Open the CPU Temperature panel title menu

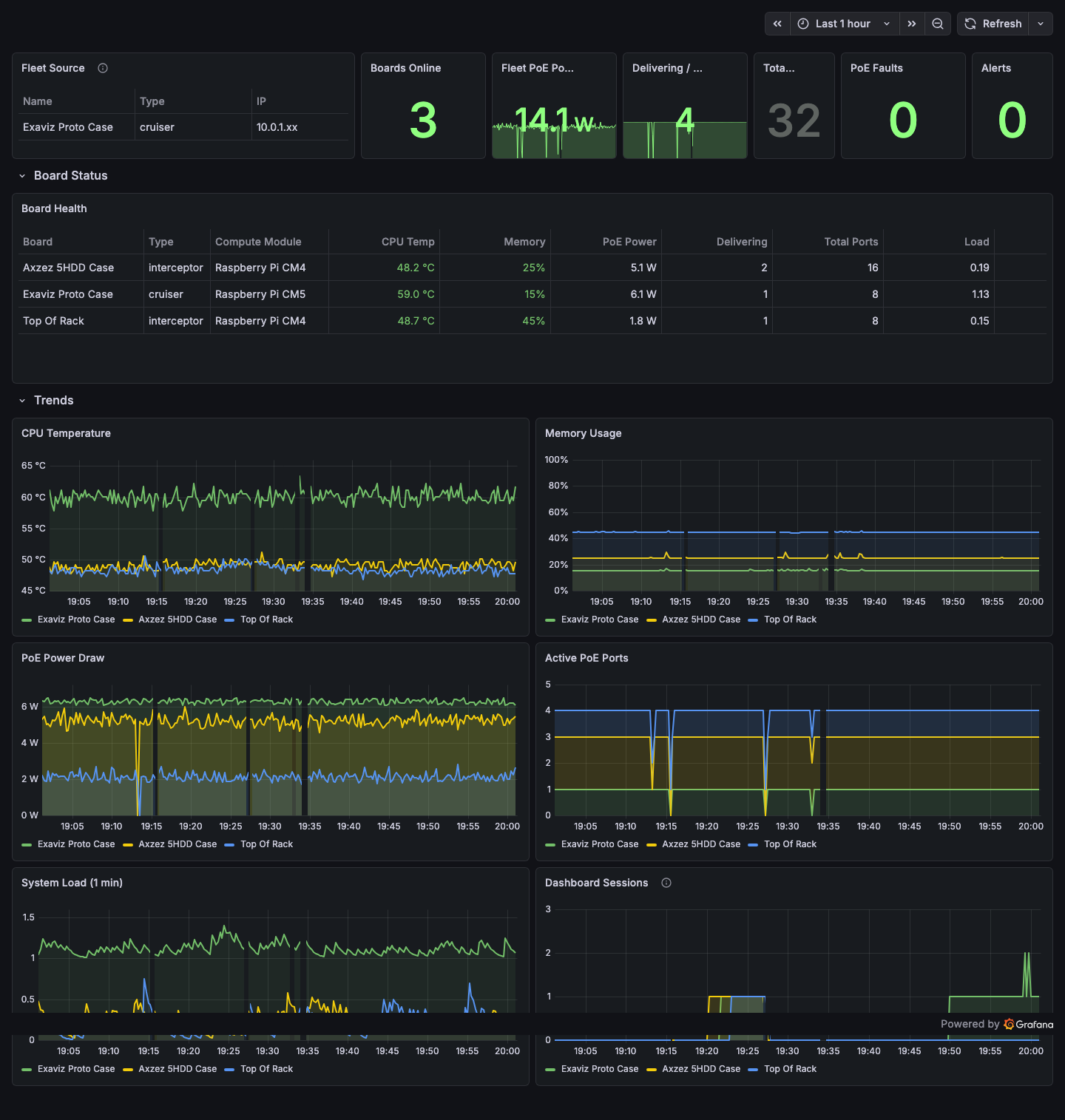pos(66,433)
